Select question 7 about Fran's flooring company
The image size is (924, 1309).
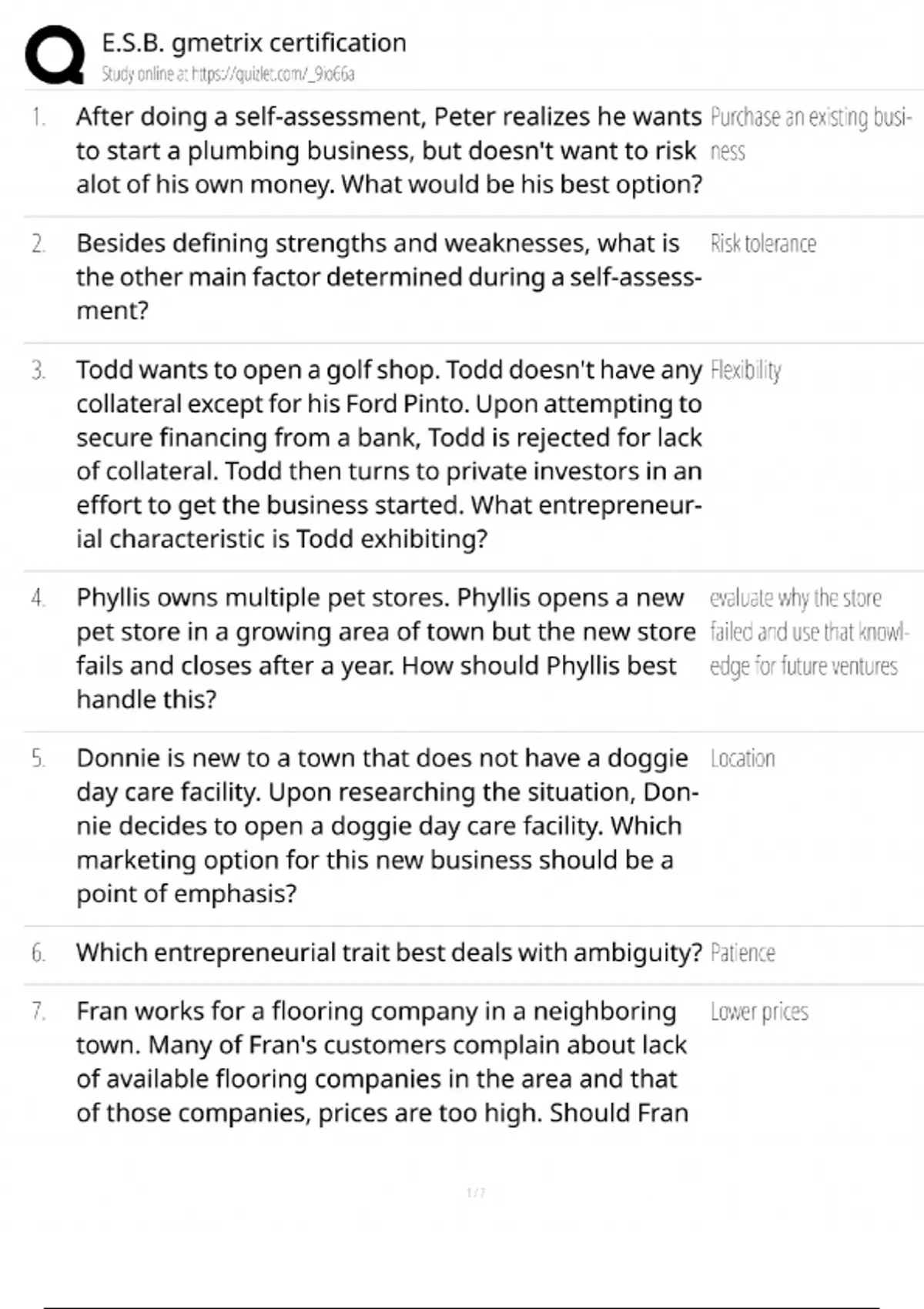[x=381, y=1062]
